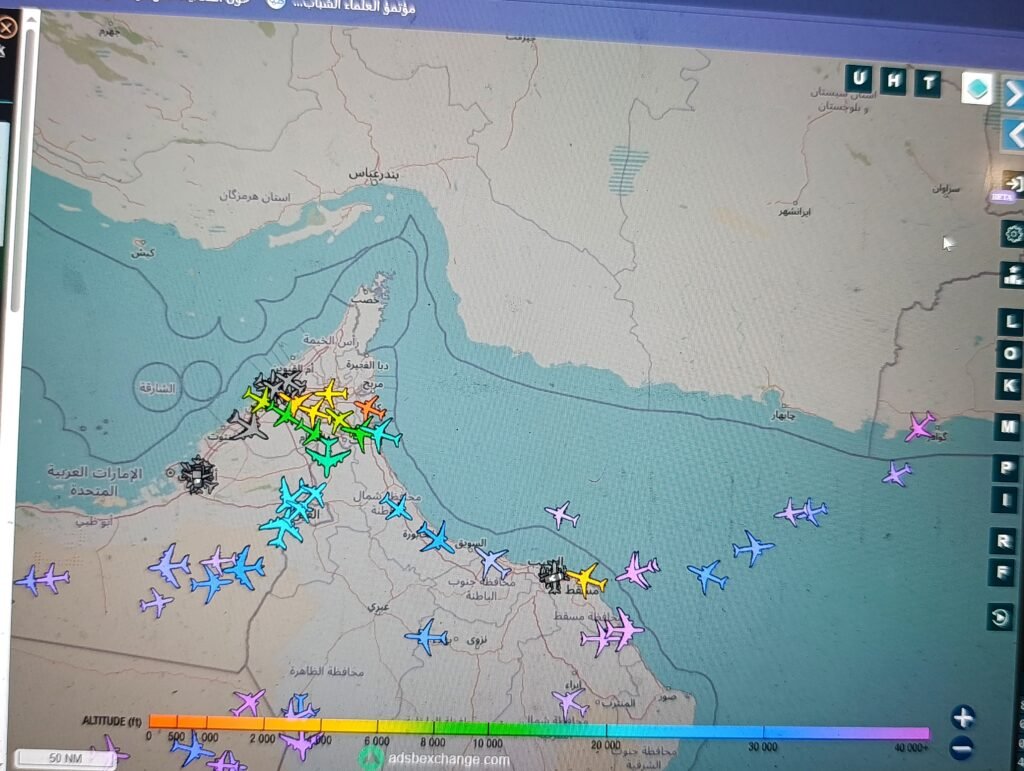Click the U filter button
1024x771 pixels.
(859, 79)
